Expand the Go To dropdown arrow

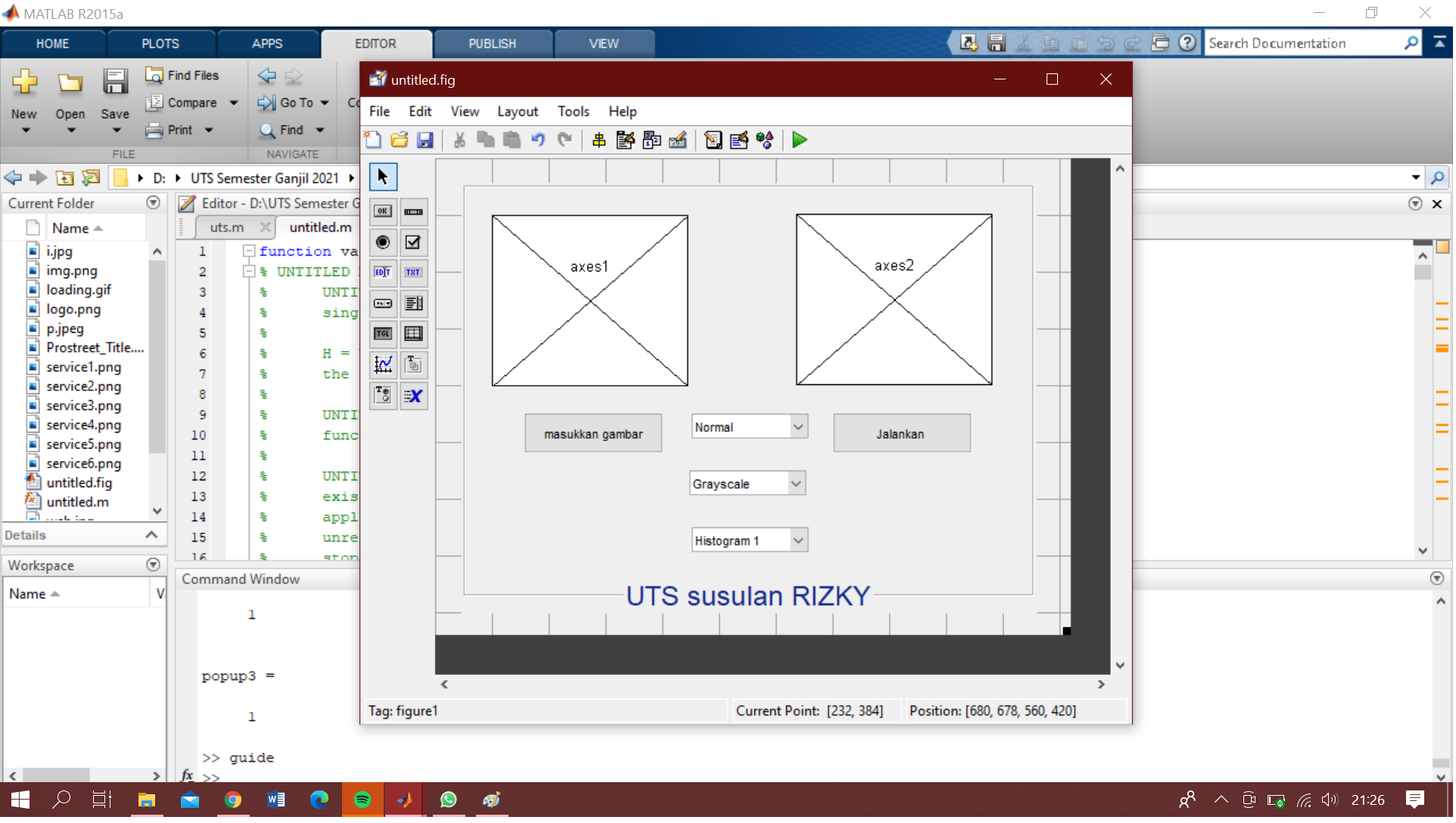point(325,103)
